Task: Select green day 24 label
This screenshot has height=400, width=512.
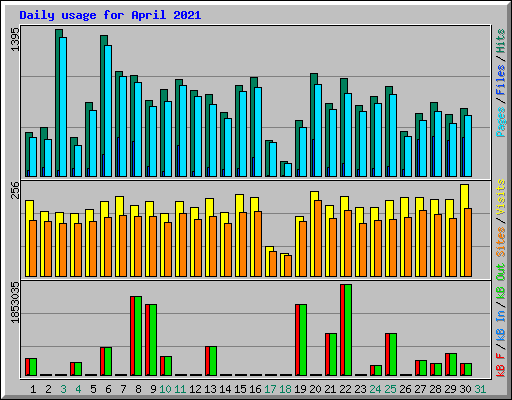Action: pyautogui.click(x=375, y=389)
